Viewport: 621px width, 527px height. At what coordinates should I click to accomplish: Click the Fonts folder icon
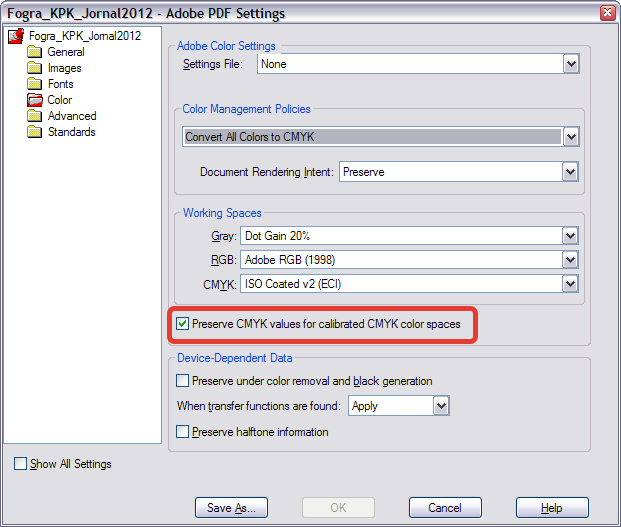point(34,84)
